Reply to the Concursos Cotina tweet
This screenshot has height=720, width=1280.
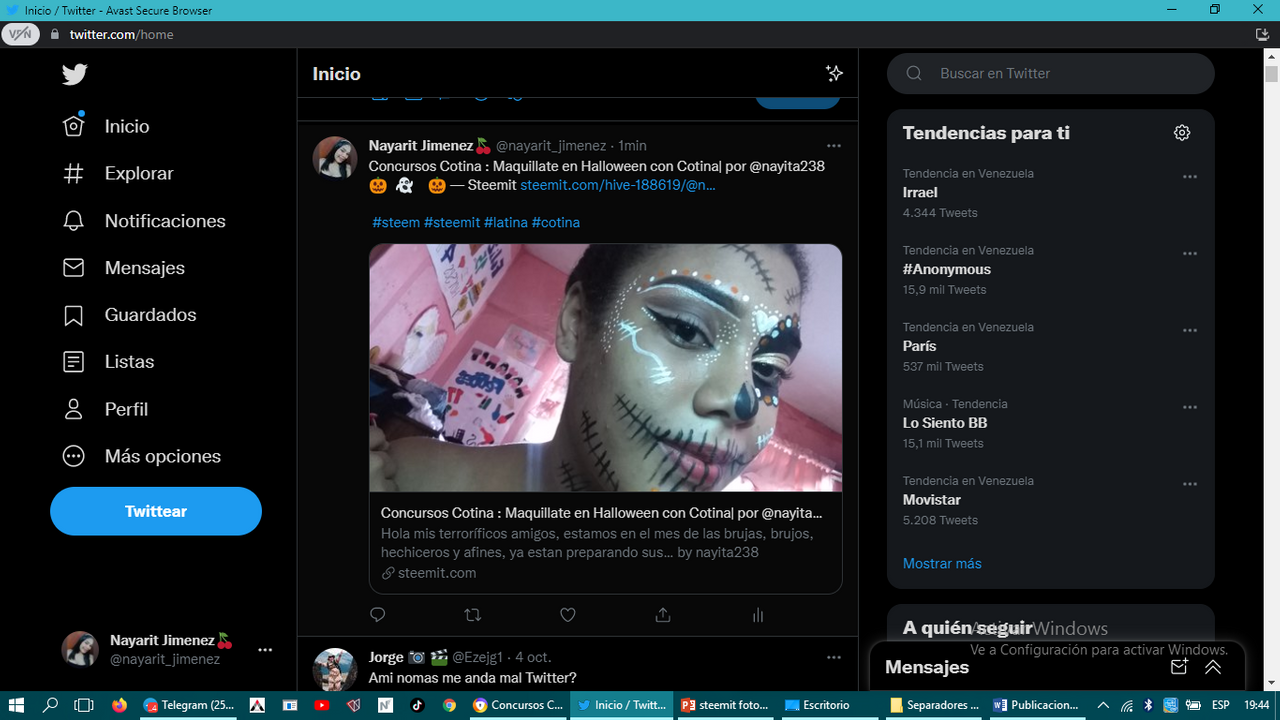point(378,615)
